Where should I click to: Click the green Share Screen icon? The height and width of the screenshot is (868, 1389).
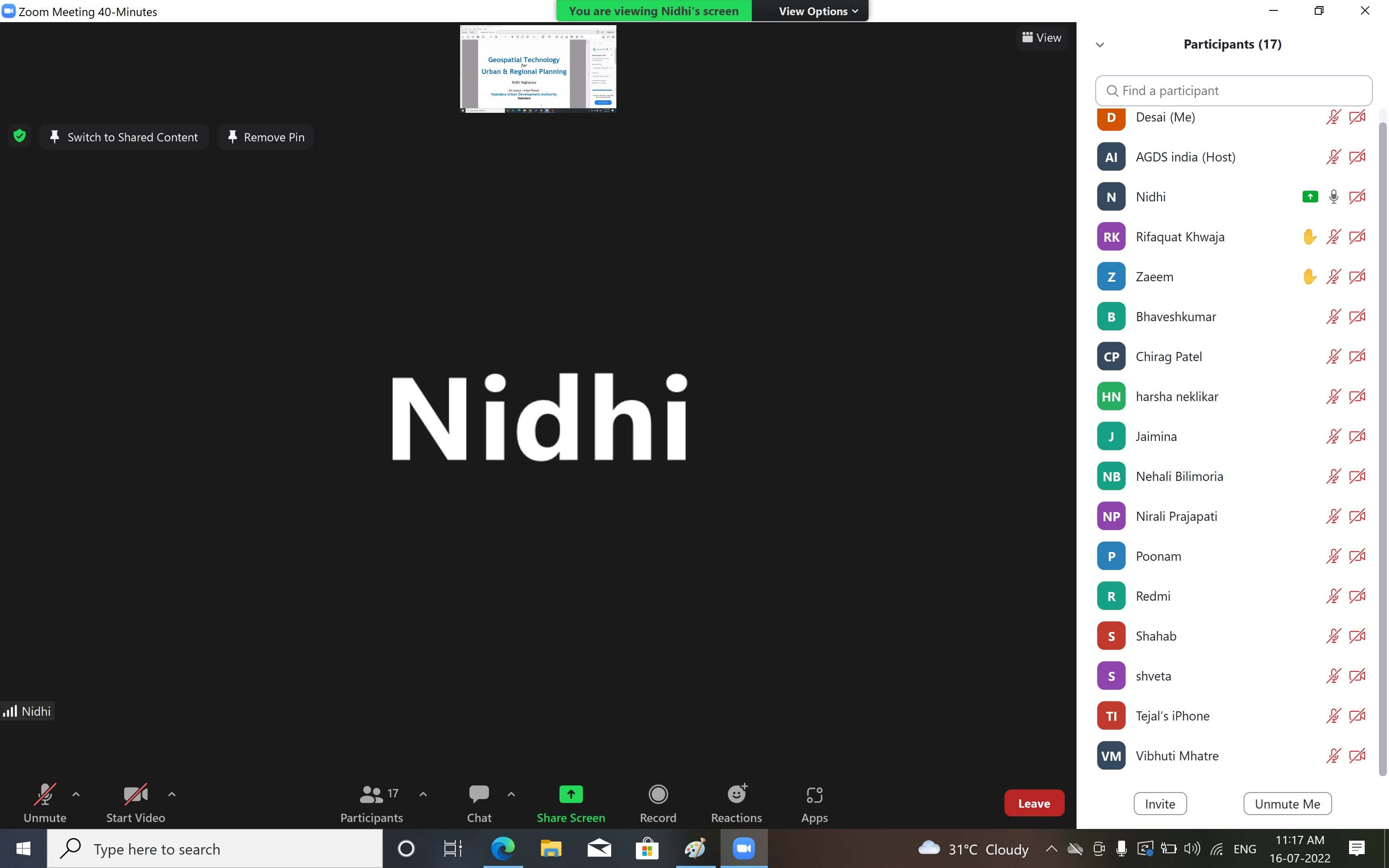pos(570,795)
